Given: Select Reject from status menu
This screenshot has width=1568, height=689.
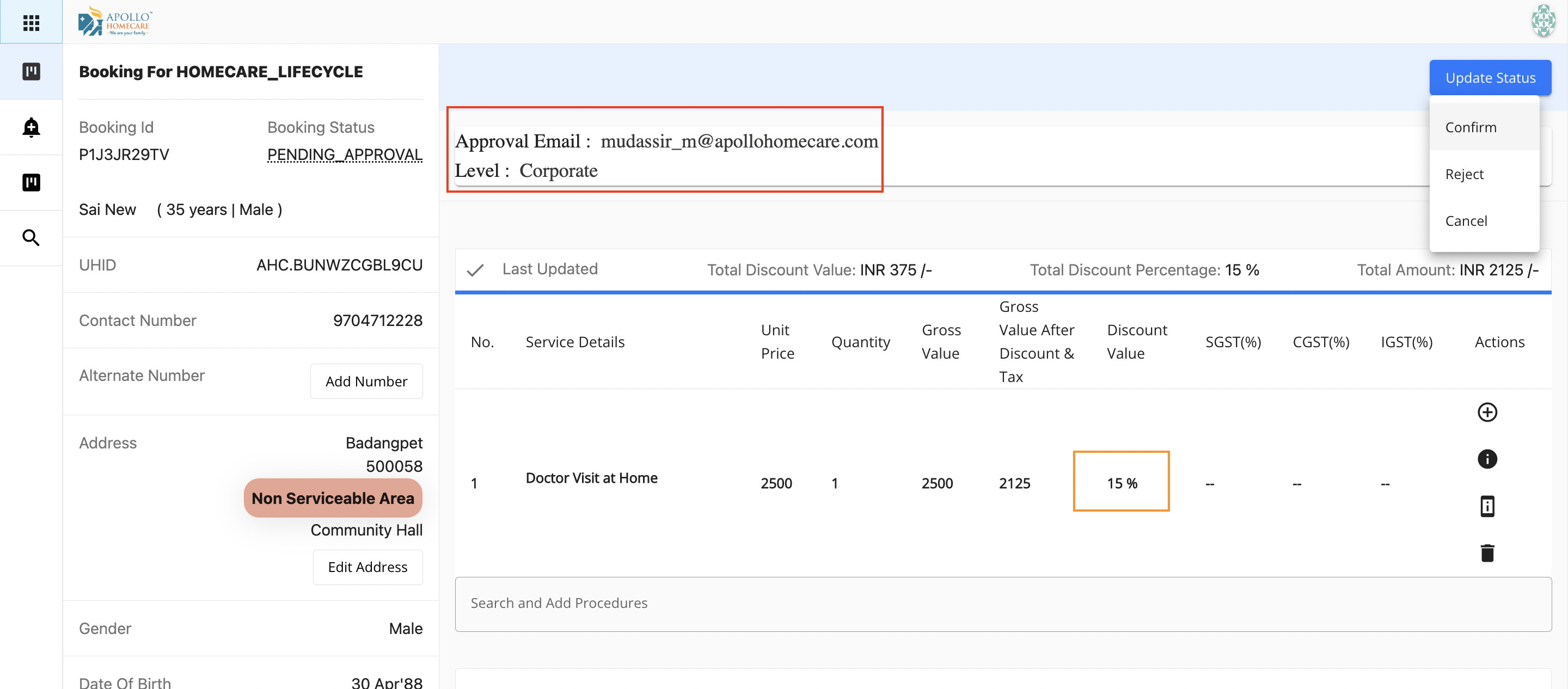Looking at the screenshot, I should 1464,174.
